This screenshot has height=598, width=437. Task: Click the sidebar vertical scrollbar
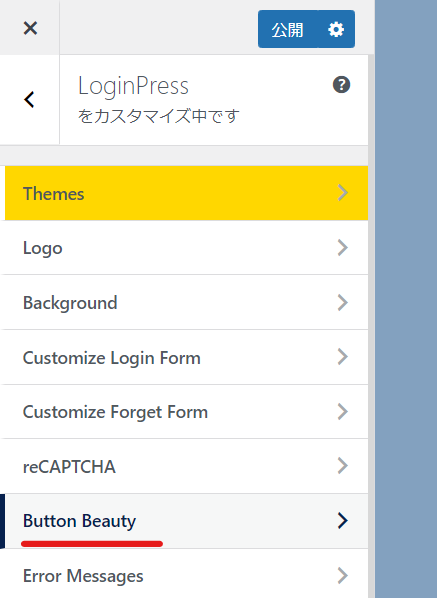371,326
